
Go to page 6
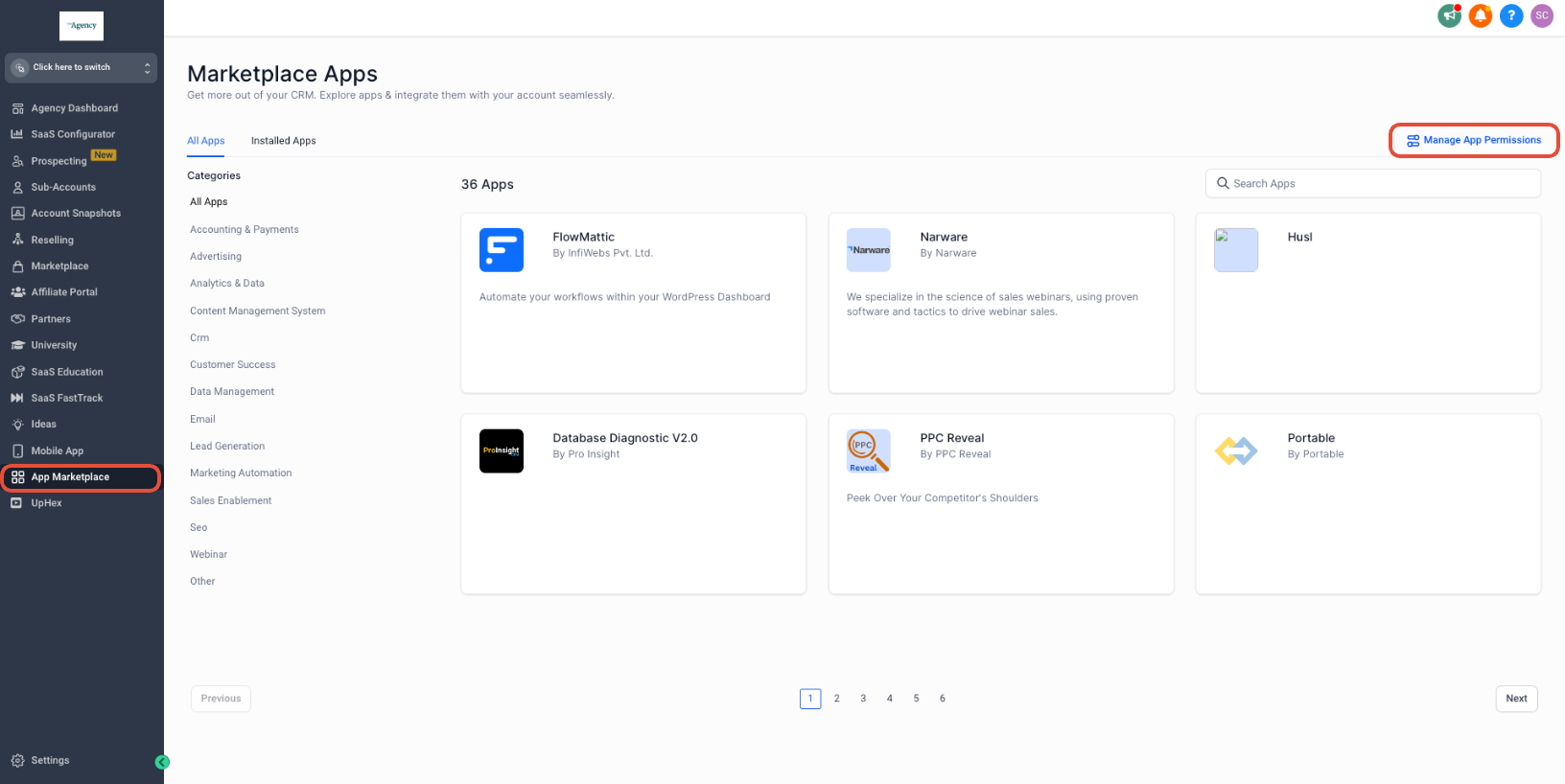[x=943, y=699]
